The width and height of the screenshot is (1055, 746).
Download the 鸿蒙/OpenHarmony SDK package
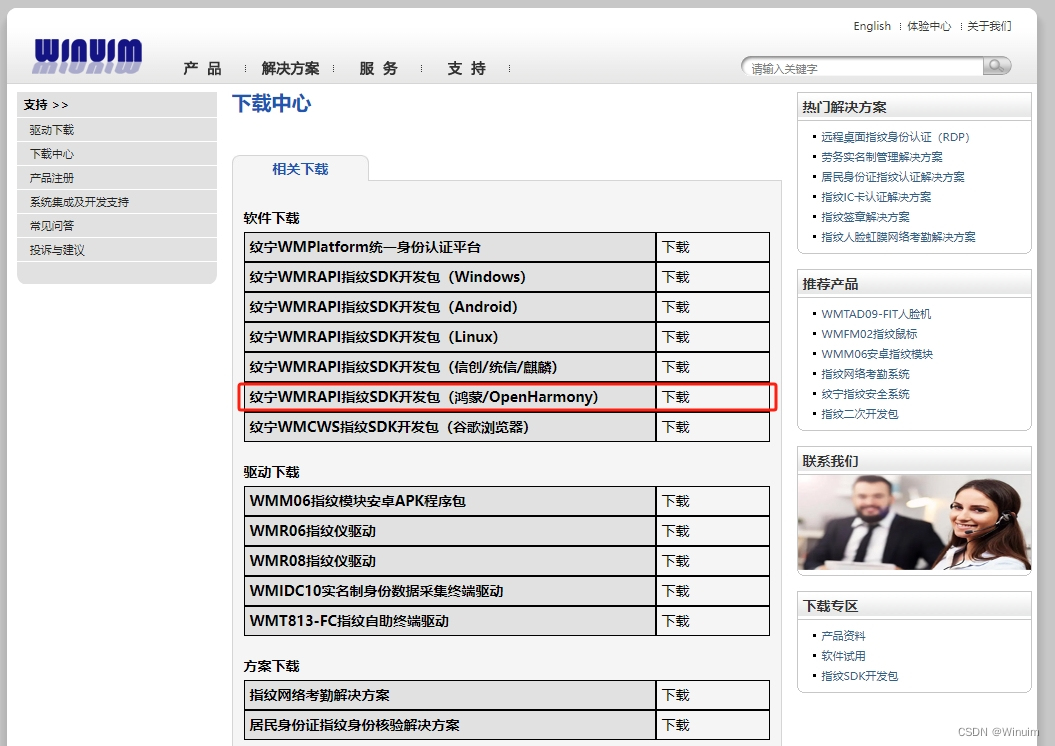pos(676,397)
